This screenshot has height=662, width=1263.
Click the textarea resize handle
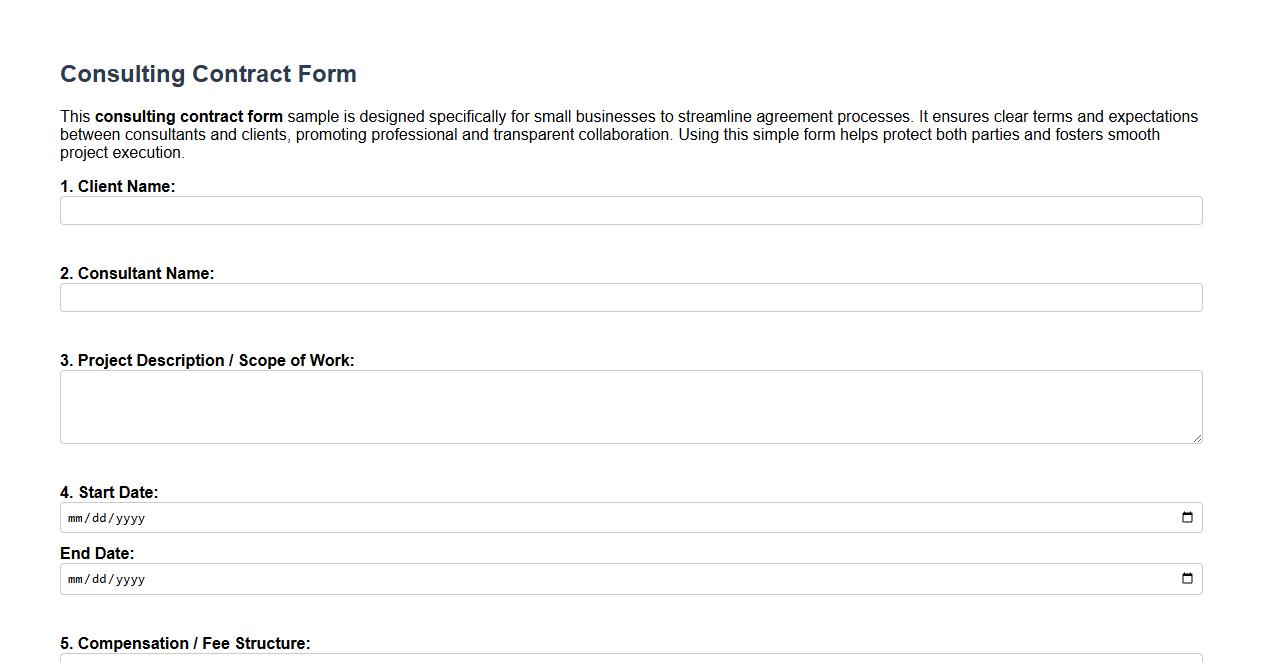[1198, 438]
